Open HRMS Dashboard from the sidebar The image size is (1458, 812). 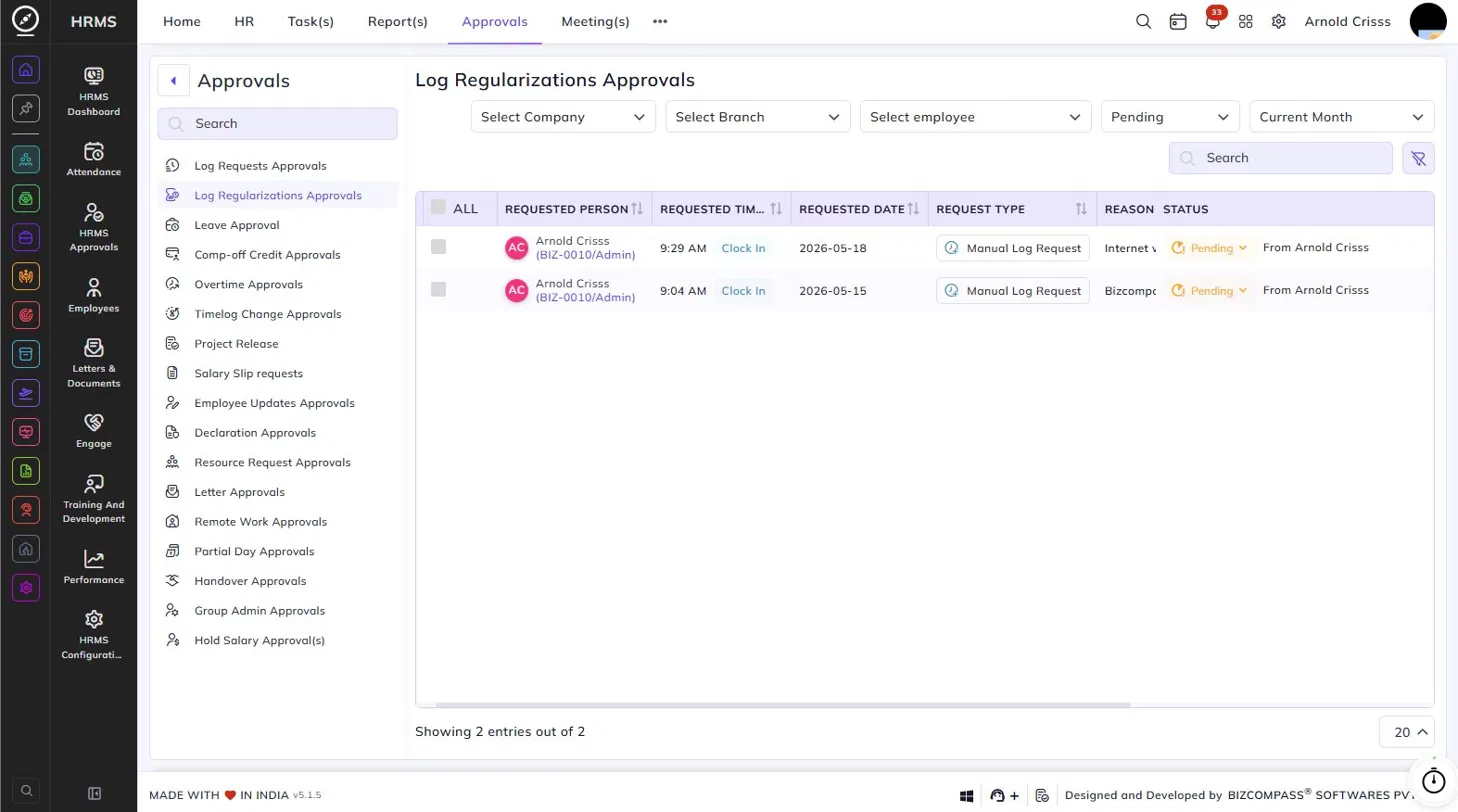tap(94, 91)
